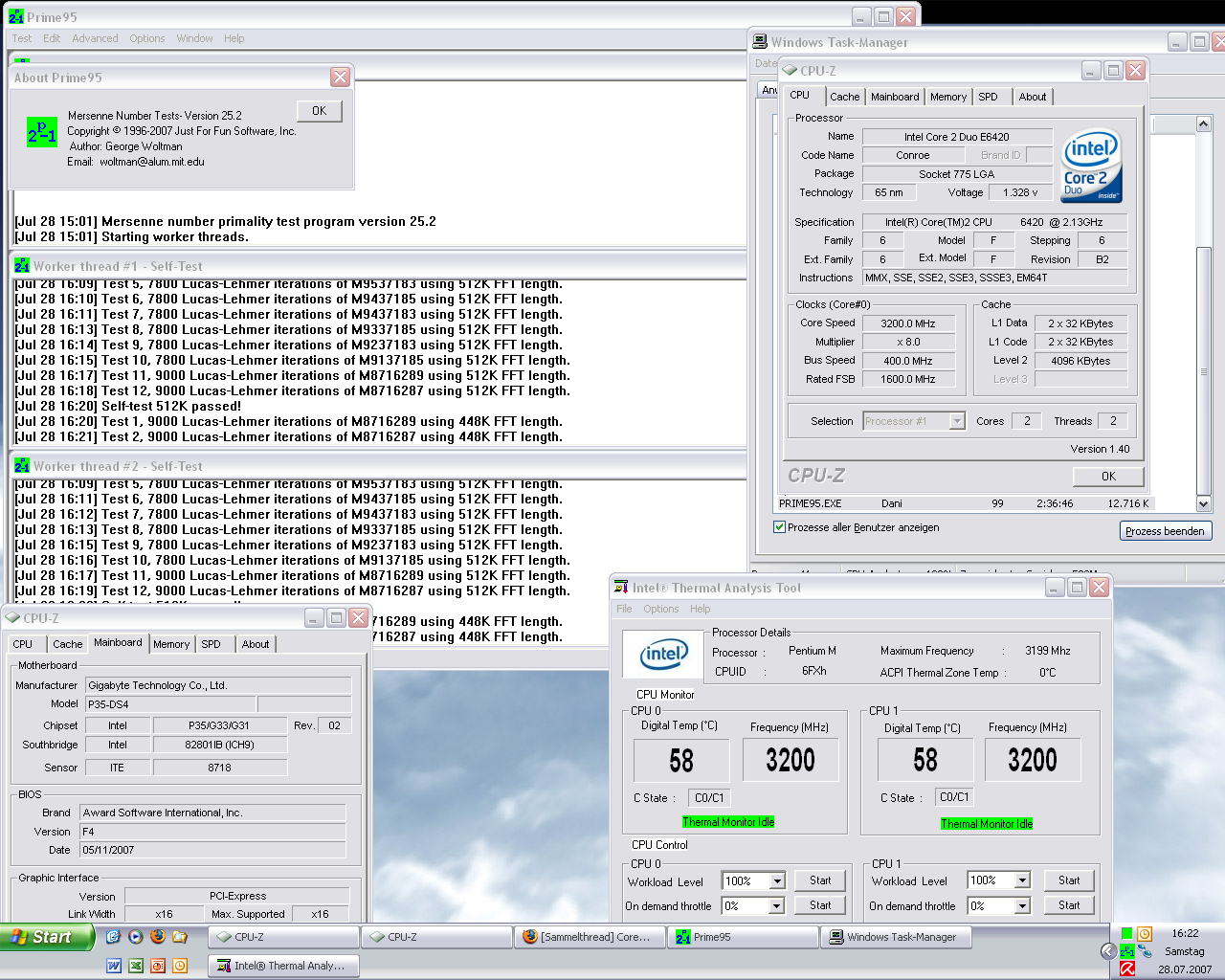Click Start next to CPU 1 On demand throttle

coord(1069,905)
